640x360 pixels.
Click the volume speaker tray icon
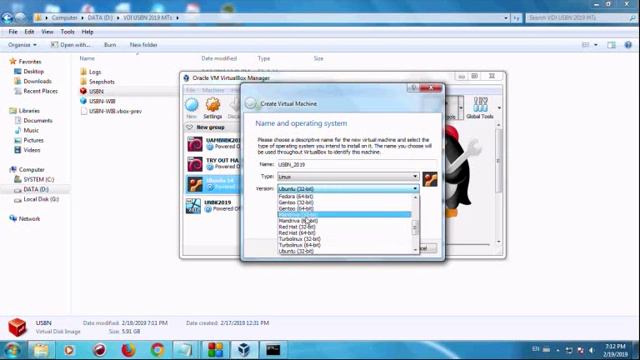(591, 350)
